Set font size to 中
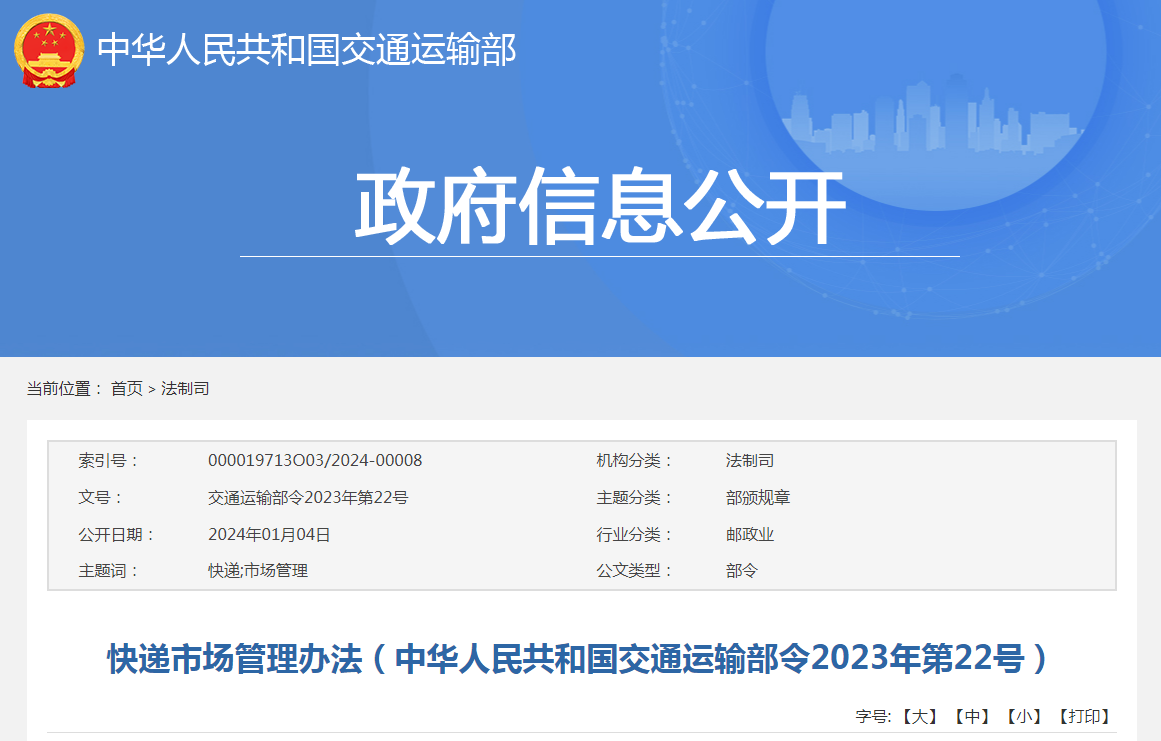 tap(972, 717)
